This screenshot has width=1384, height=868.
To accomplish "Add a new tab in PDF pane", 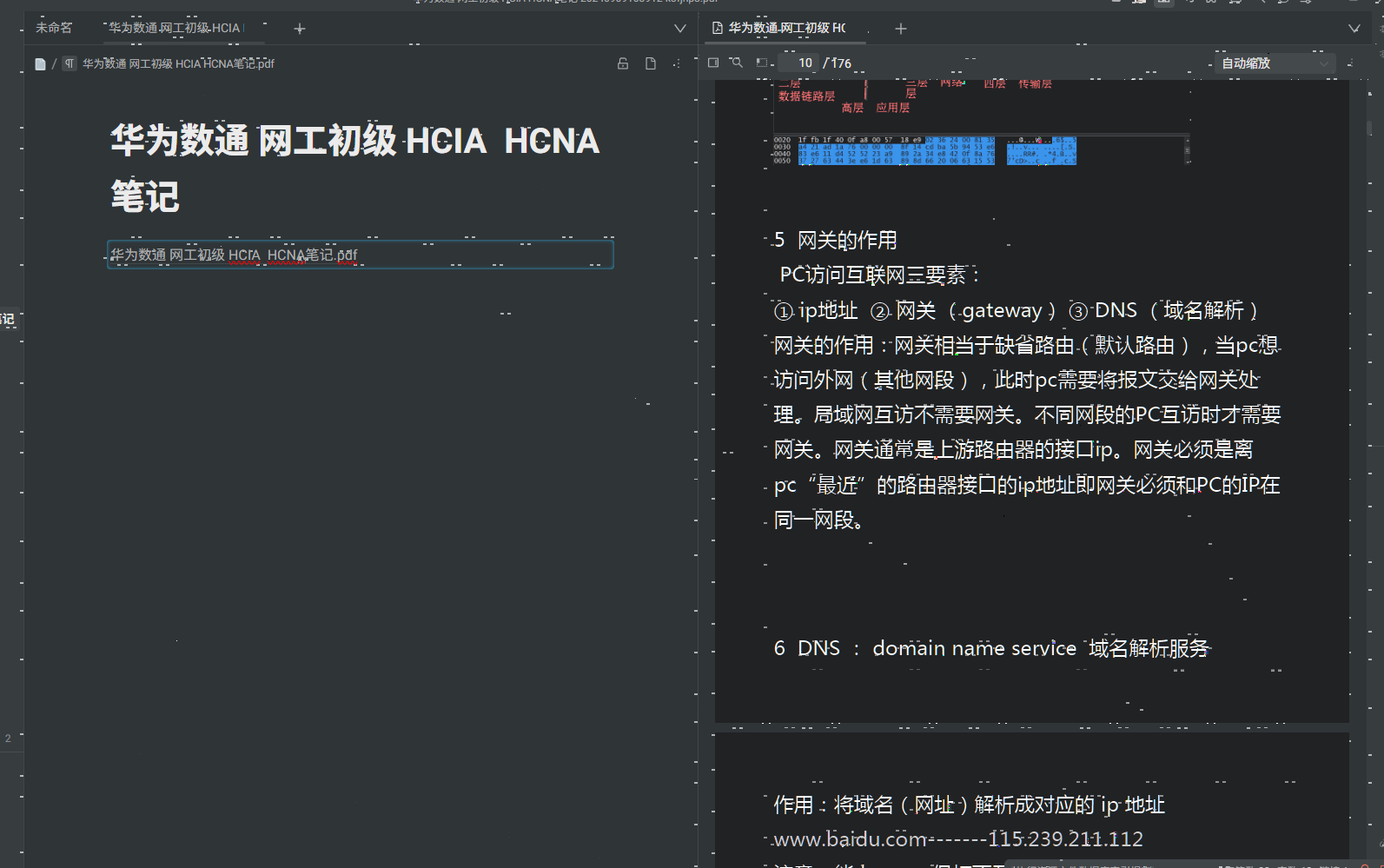I will click(901, 29).
